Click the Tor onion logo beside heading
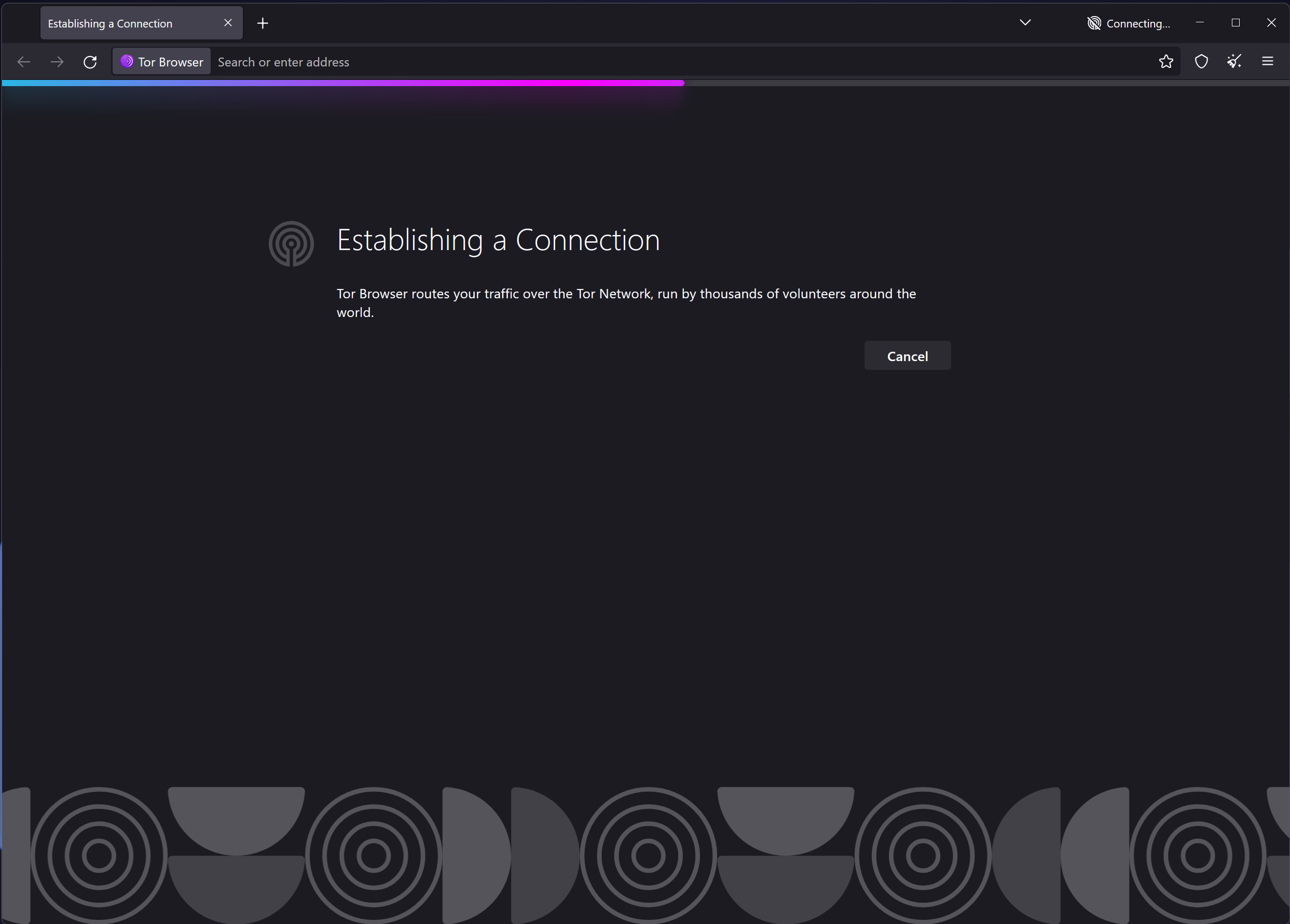1290x924 pixels. pyautogui.click(x=291, y=243)
